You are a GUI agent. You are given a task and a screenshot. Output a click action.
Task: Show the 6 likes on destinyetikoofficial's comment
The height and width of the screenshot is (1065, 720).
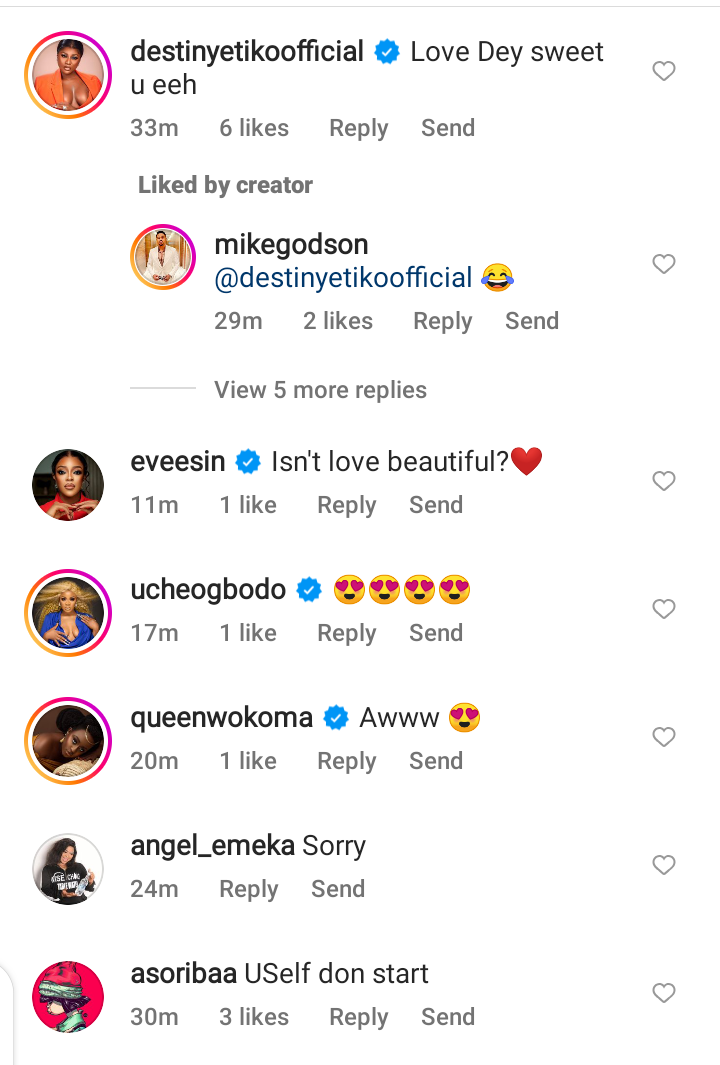point(254,128)
